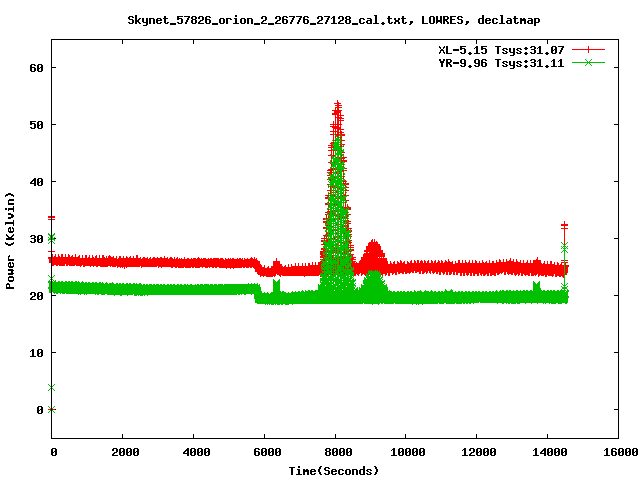The width and height of the screenshot is (640, 480).
Task: Click the y-axis tick label "50"
Action: click(x=36, y=125)
